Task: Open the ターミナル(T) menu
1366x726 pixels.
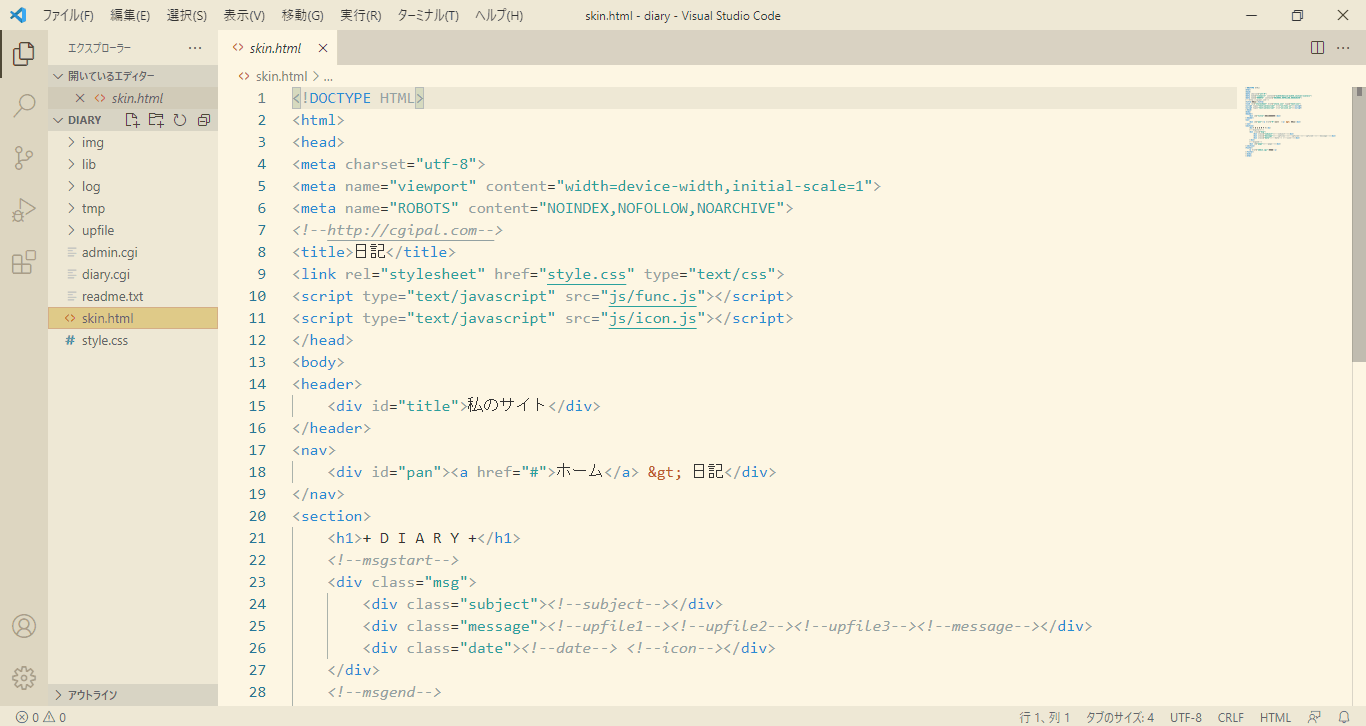Action: [428, 16]
